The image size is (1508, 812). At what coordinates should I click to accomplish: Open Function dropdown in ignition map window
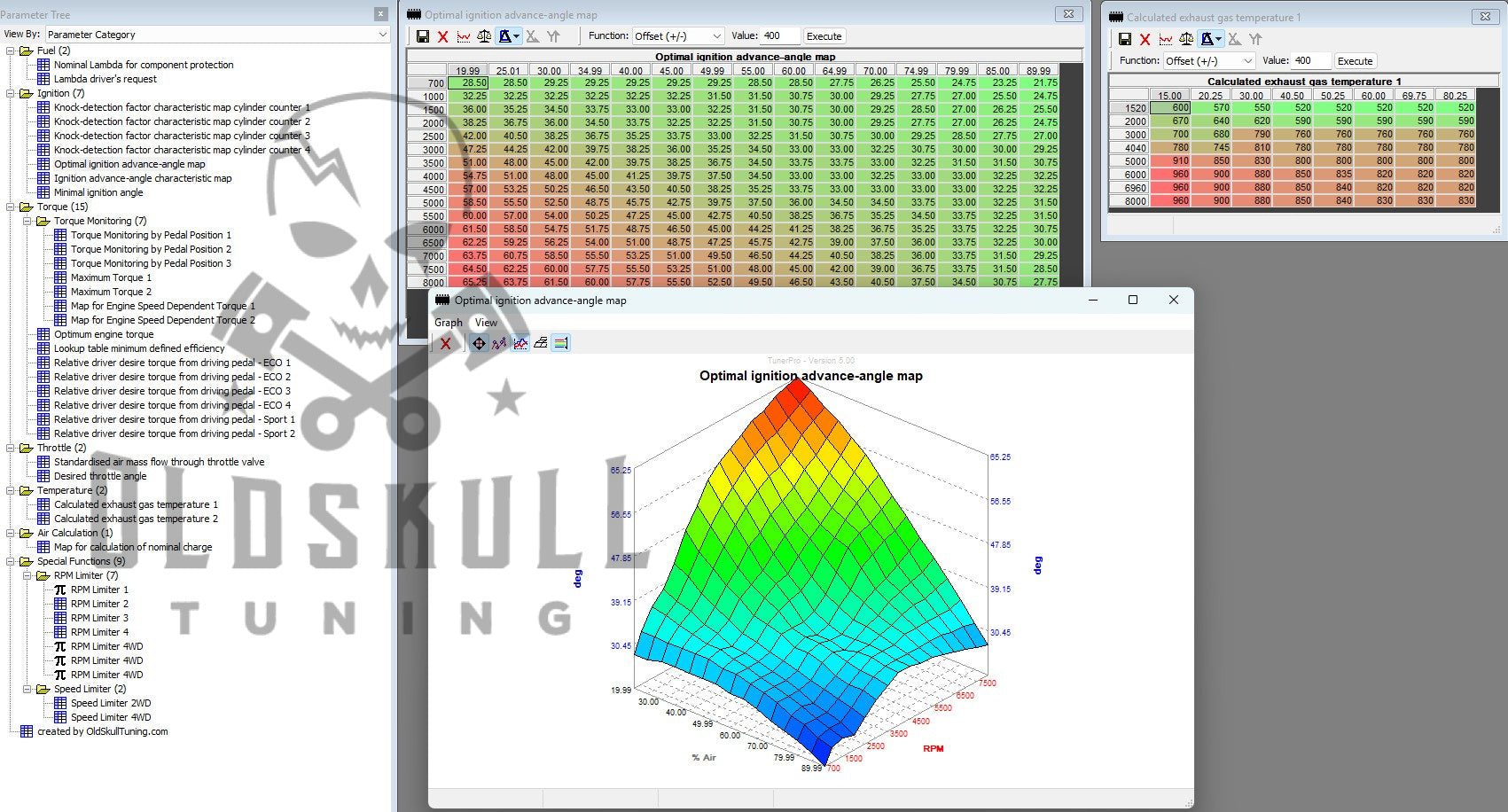[678, 36]
